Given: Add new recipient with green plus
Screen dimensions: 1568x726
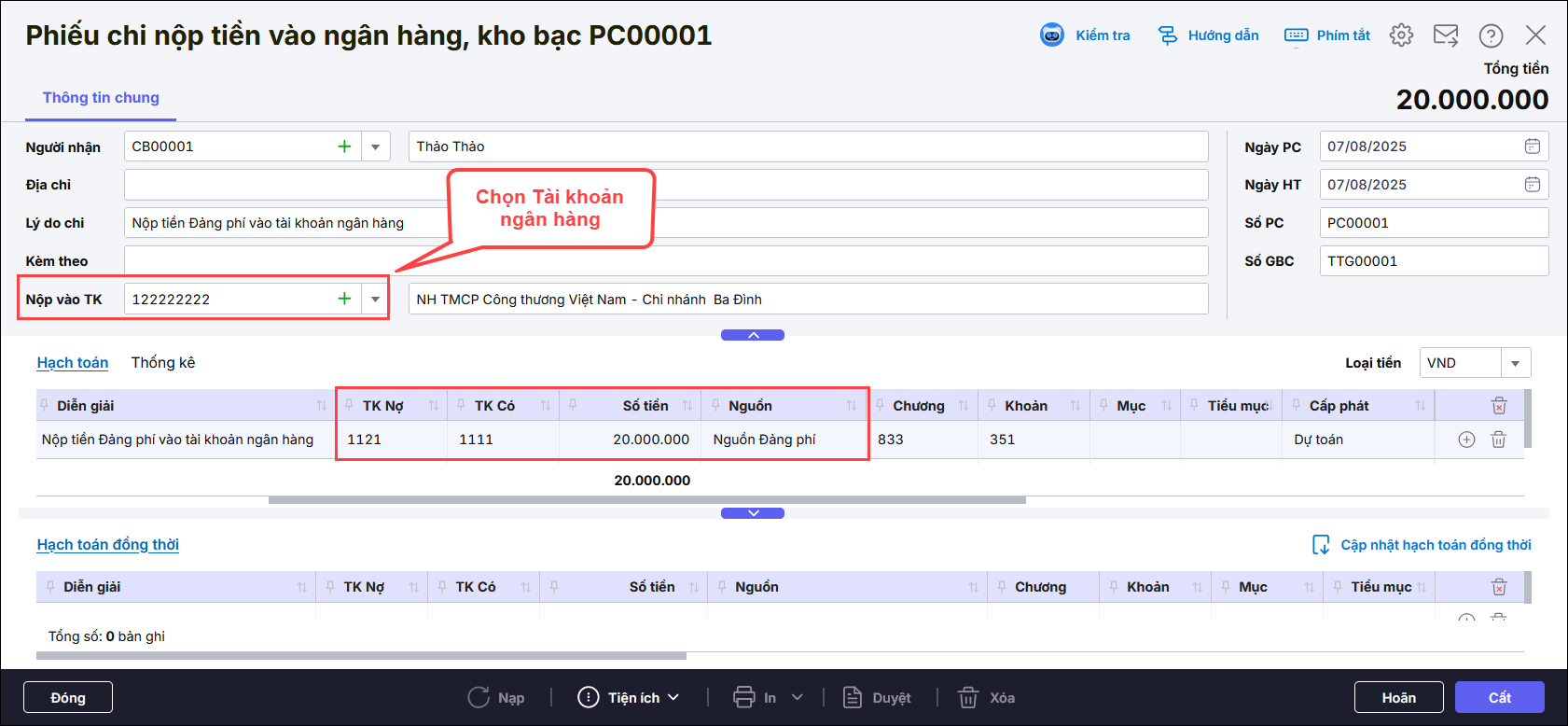Looking at the screenshot, I should [344, 147].
